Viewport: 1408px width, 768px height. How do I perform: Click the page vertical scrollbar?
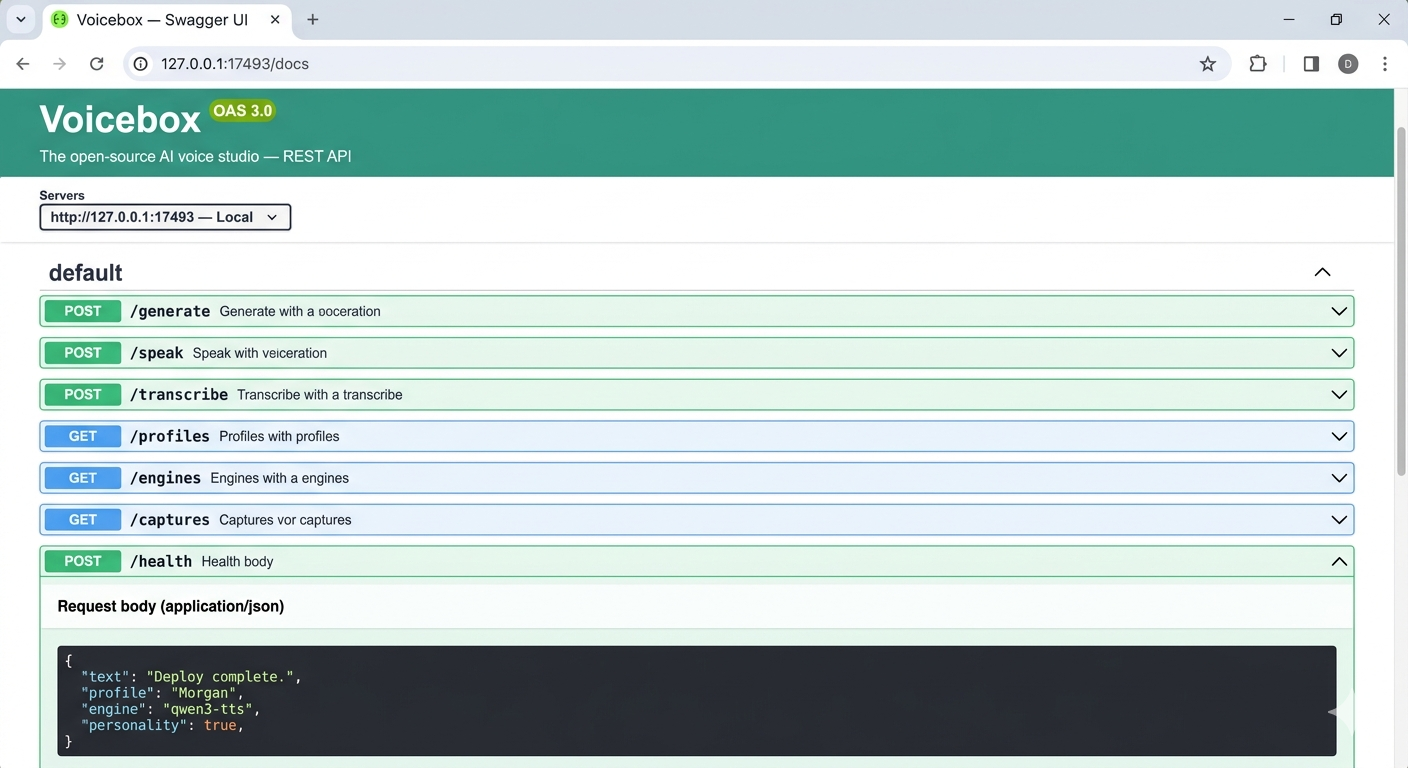pos(1400,300)
